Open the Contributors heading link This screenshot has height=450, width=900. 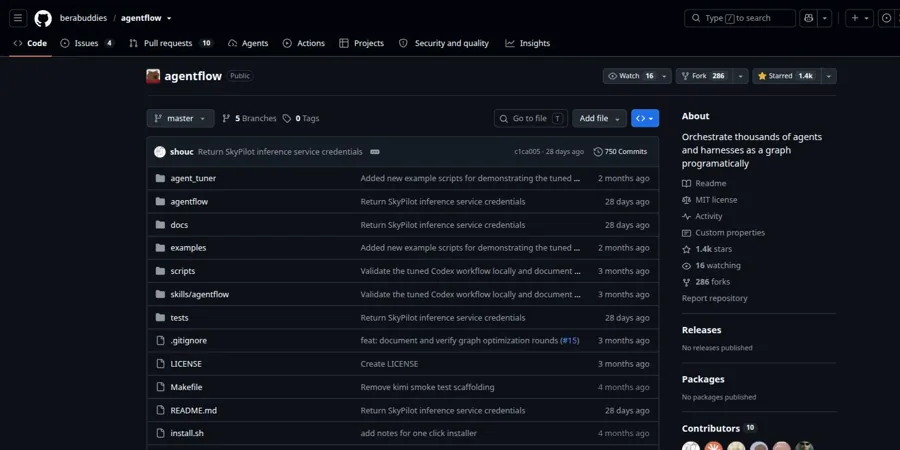(x=719, y=428)
